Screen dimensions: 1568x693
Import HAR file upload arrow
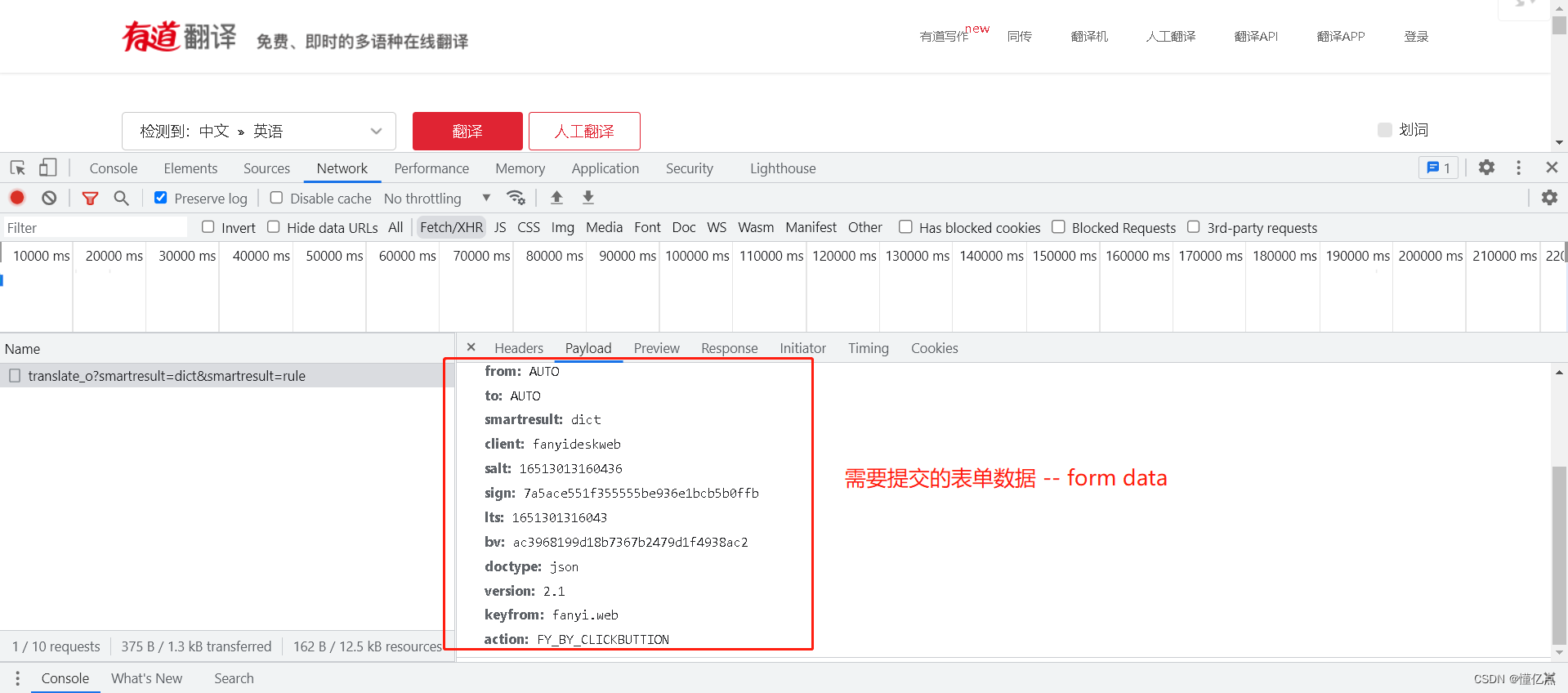556,197
